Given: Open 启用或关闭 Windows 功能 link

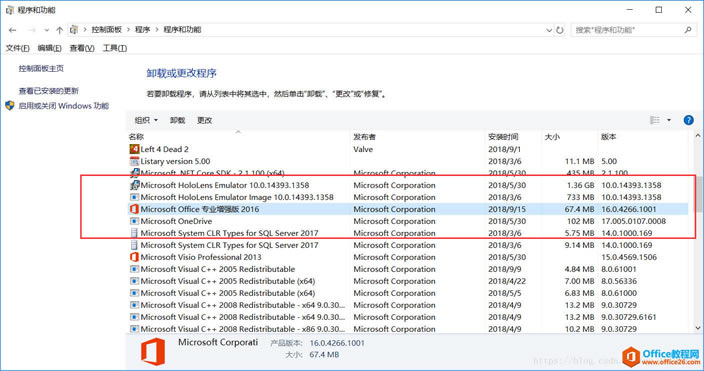Looking at the screenshot, I should (x=64, y=106).
